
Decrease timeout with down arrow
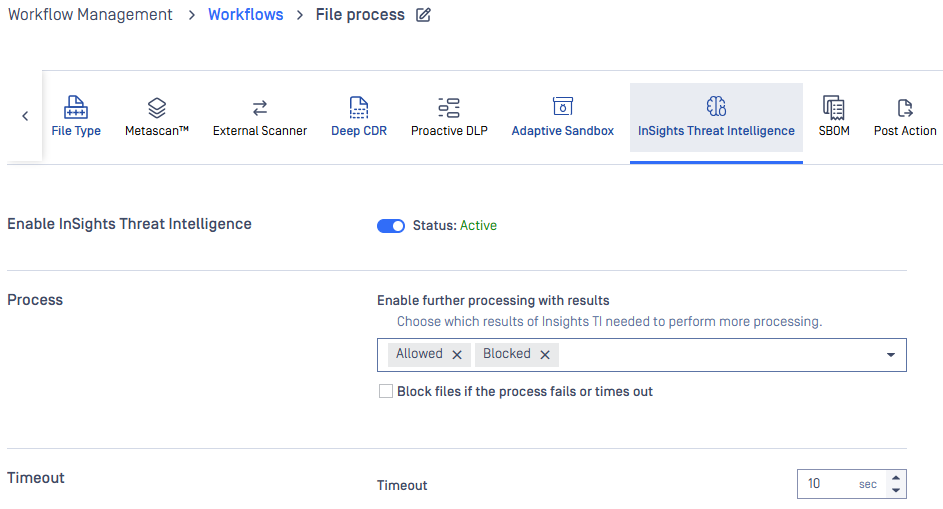point(896,490)
